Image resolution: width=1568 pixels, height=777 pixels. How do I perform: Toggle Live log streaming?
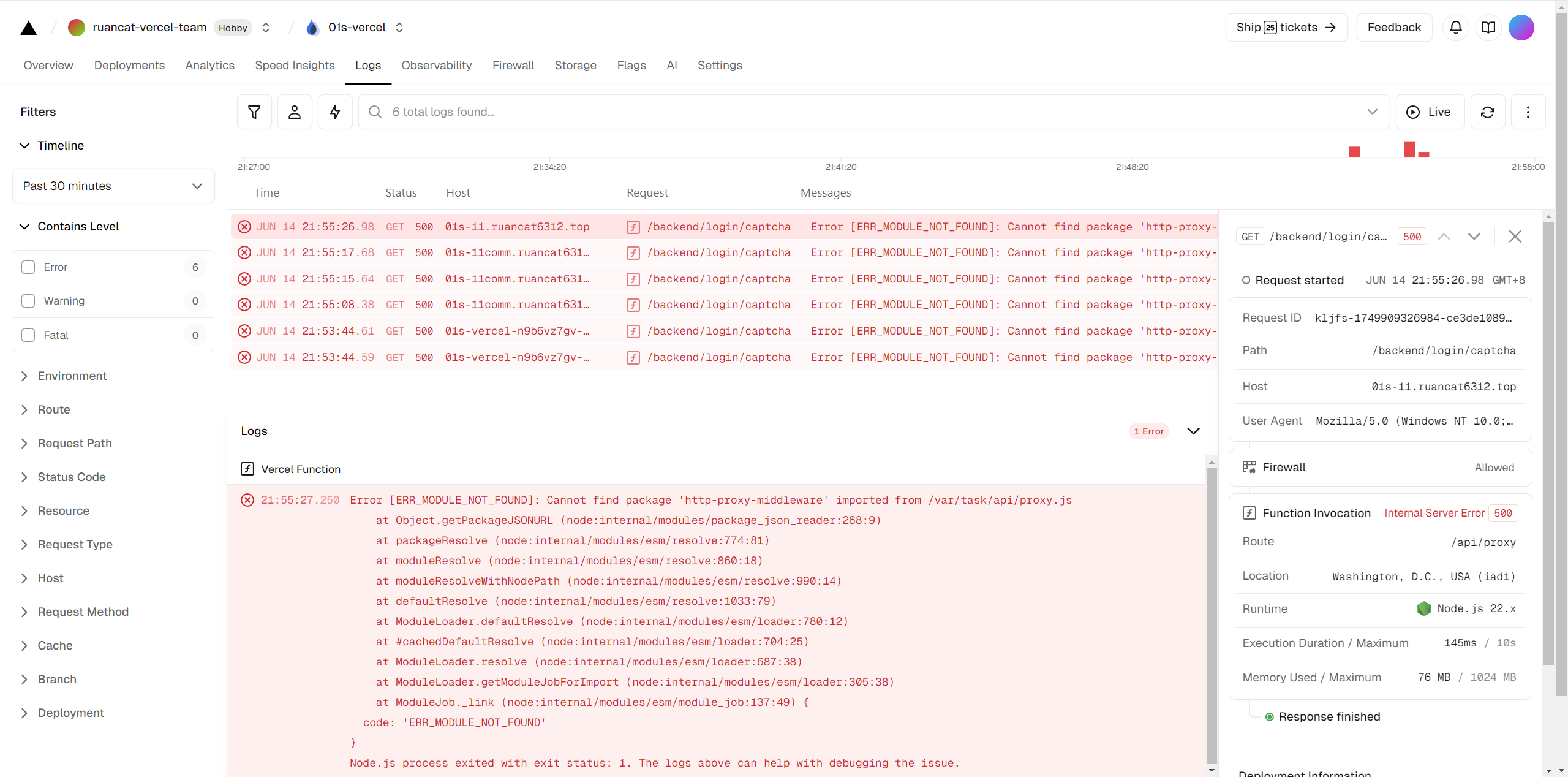tap(1430, 112)
